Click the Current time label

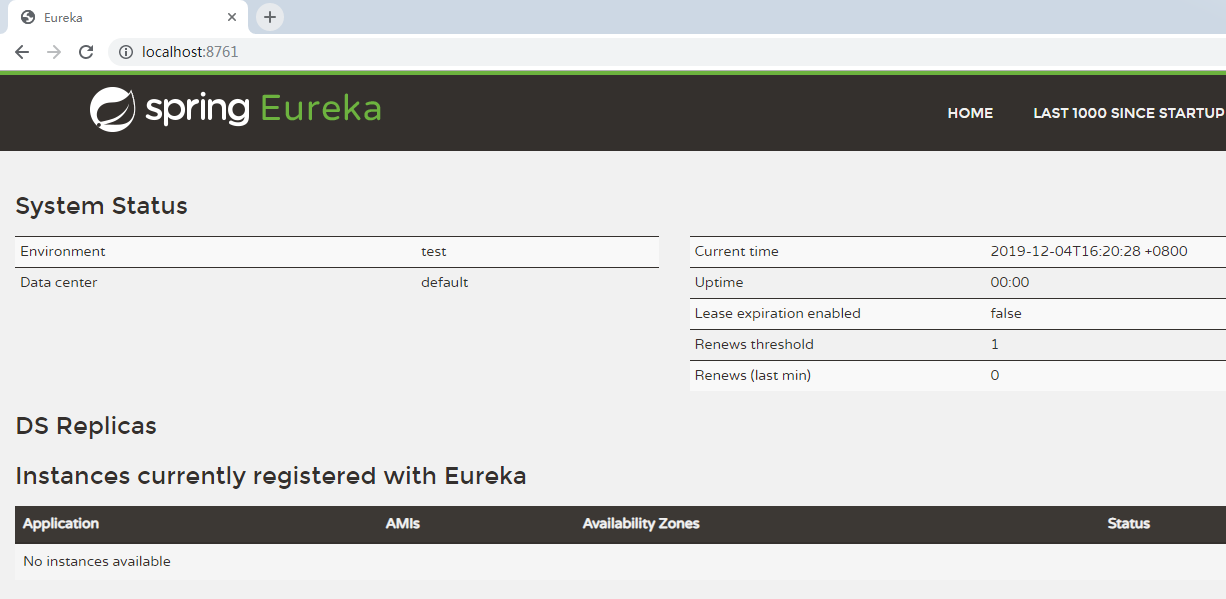pos(737,251)
